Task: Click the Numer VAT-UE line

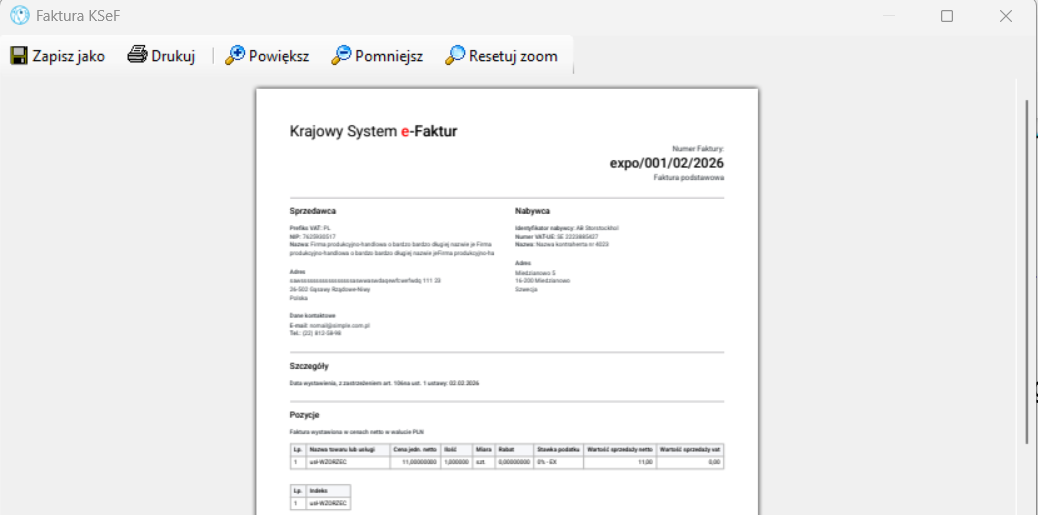Action: tap(556, 236)
